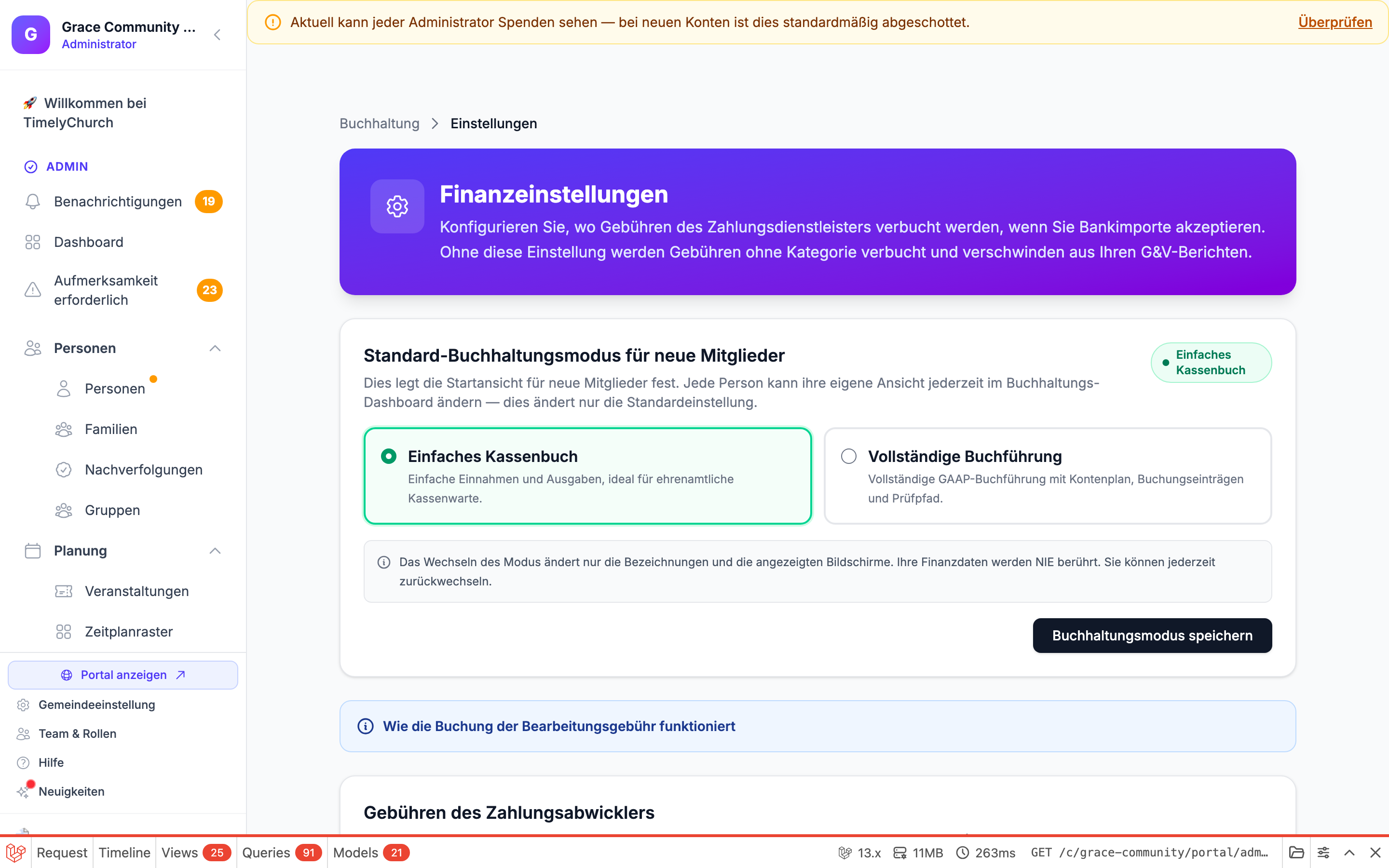Click the Veranstaltungen ticket icon

click(64, 591)
